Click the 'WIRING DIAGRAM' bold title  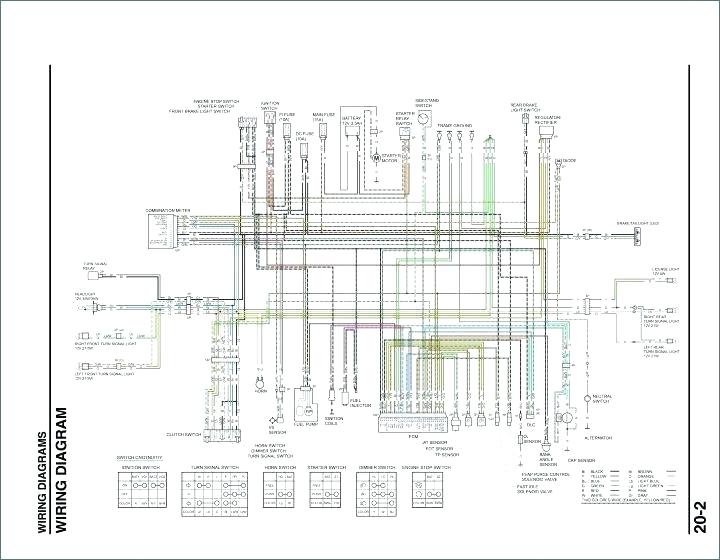(61, 469)
